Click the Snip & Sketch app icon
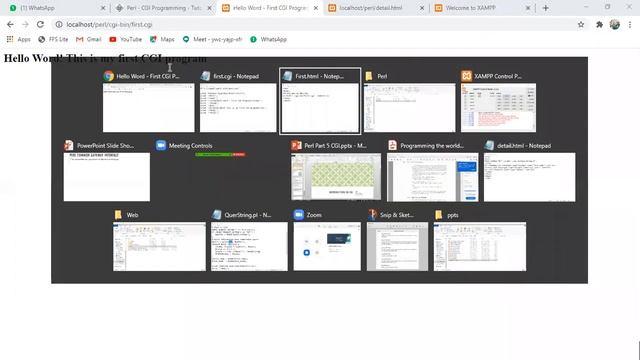640x360 pixels. pos(372,215)
